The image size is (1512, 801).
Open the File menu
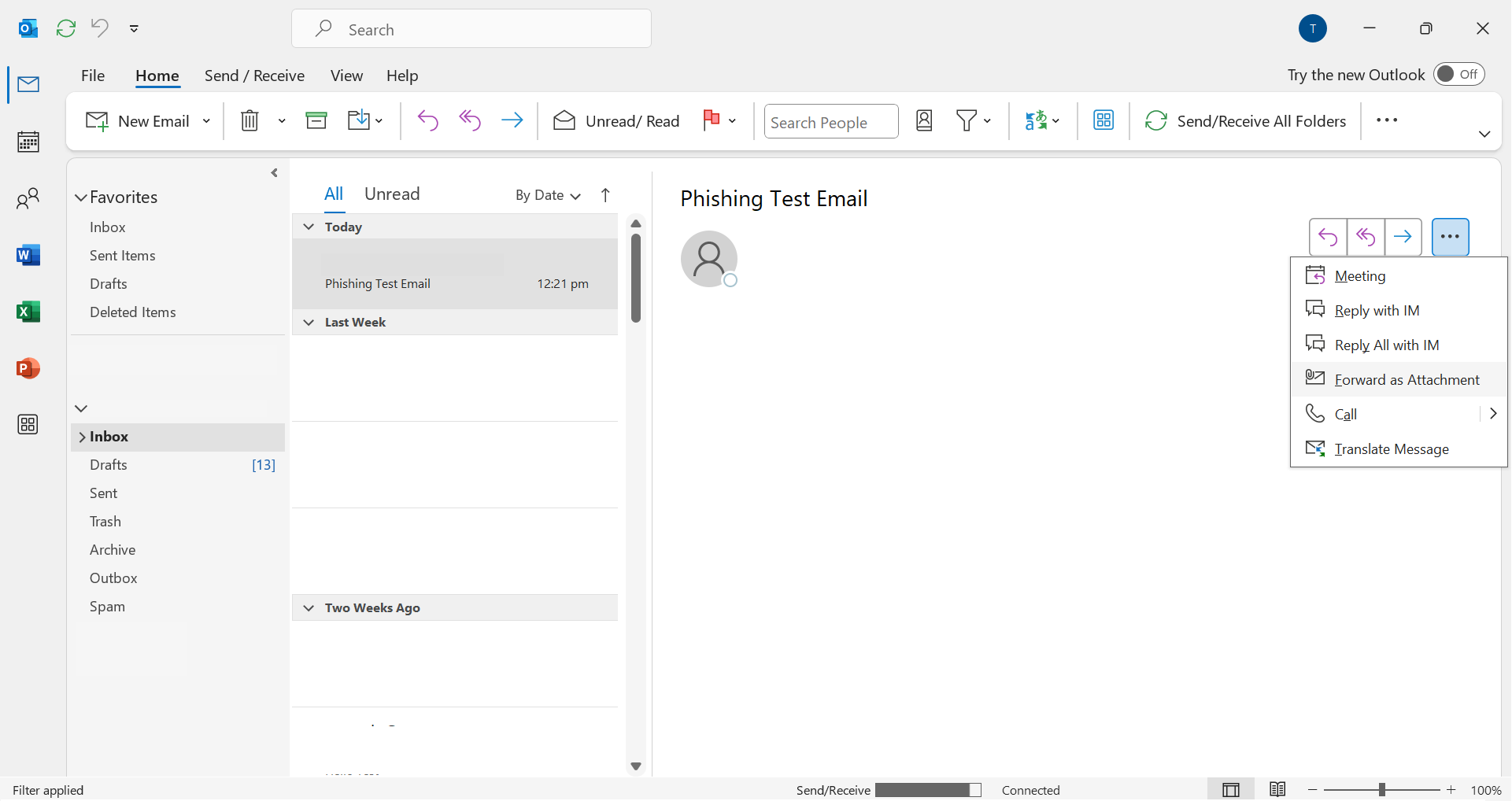pyautogui.click(x=93, y=76)
